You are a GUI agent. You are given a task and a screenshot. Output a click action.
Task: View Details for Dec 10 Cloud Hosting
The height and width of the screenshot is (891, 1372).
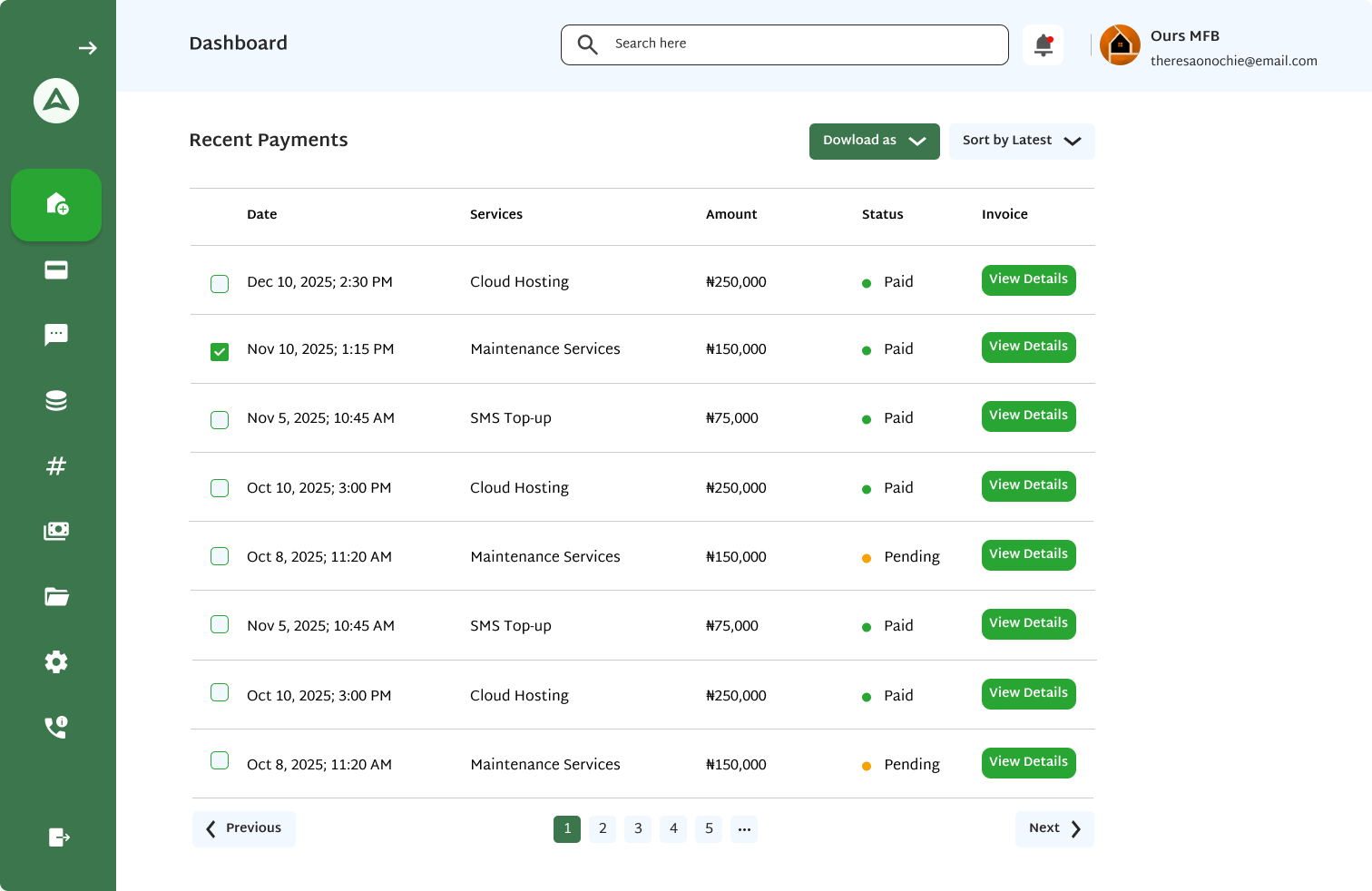pyautogui.click(x=1029, y=279)
